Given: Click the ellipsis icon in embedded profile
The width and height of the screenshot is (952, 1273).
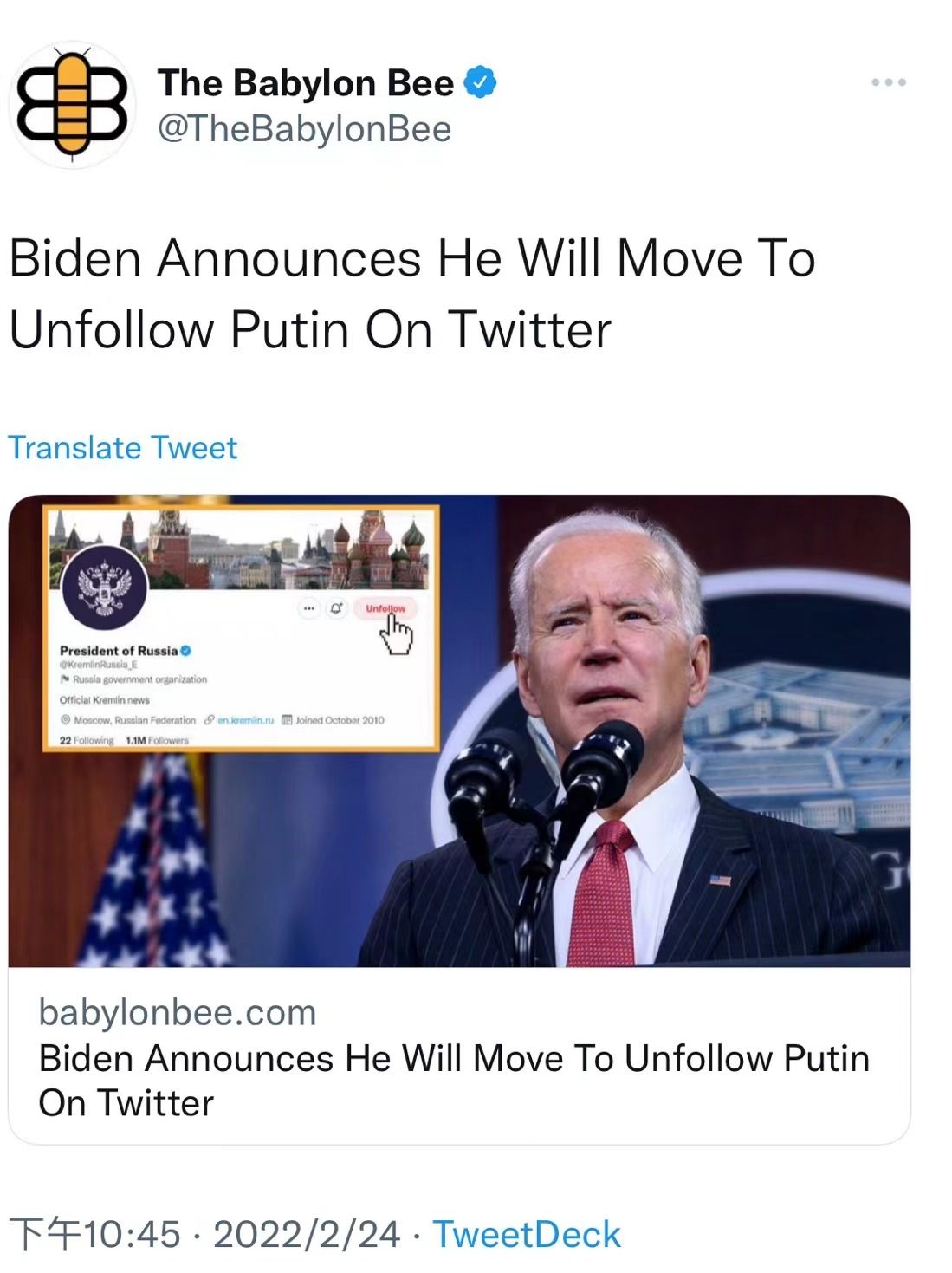Looking at the screenshot, I should (308, 608).
